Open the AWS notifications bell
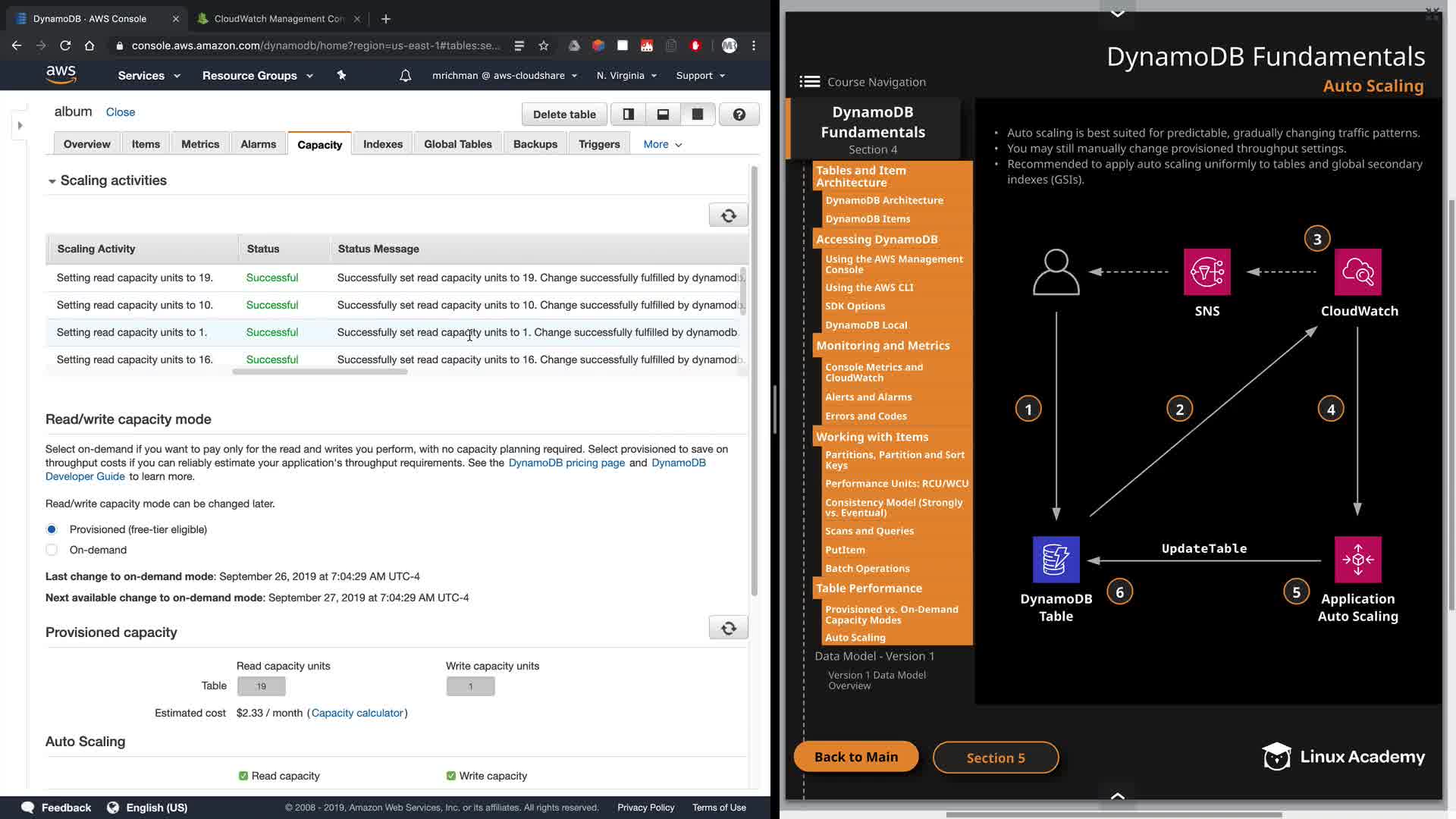 click(x=405, y=76)
